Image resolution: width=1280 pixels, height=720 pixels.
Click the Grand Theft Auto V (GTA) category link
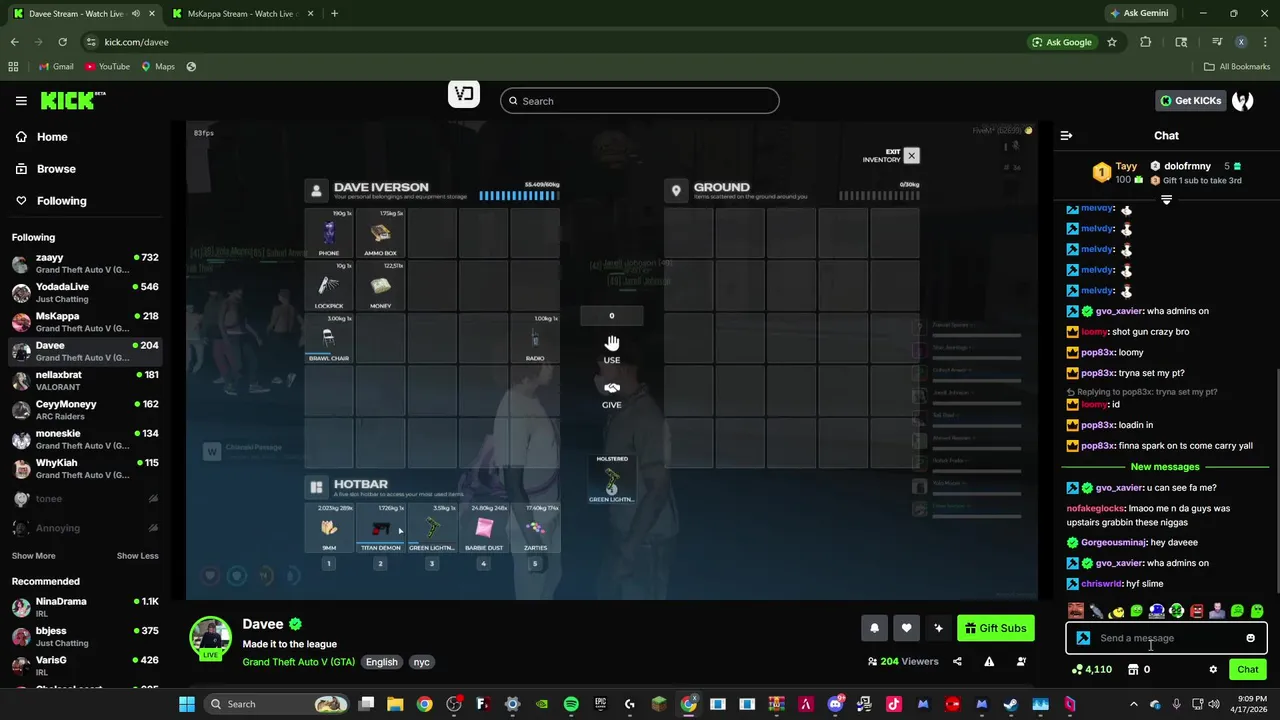point(298,662)
